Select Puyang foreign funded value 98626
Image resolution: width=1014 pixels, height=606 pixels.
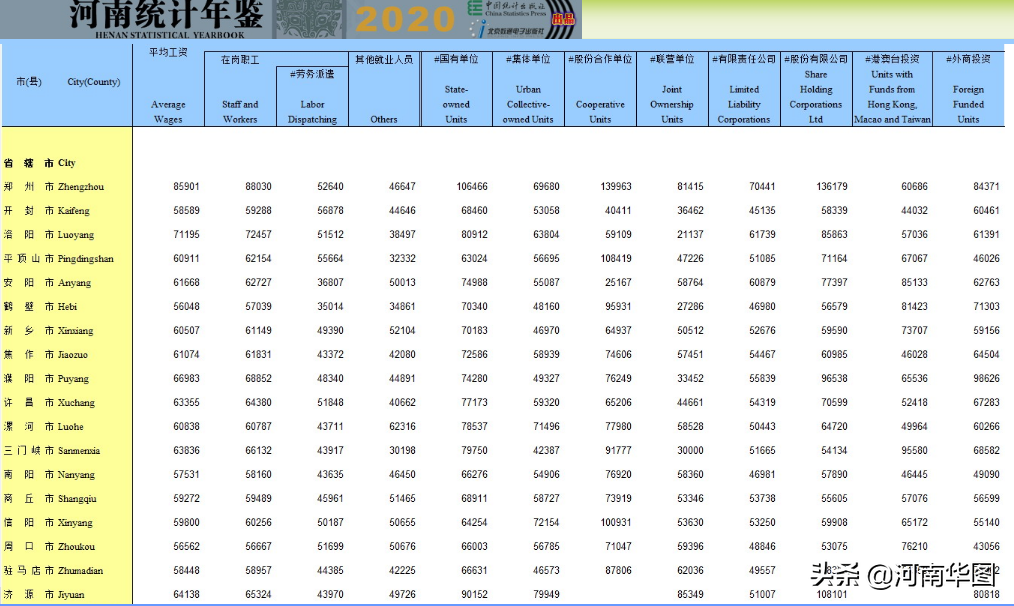pos(986,378)
